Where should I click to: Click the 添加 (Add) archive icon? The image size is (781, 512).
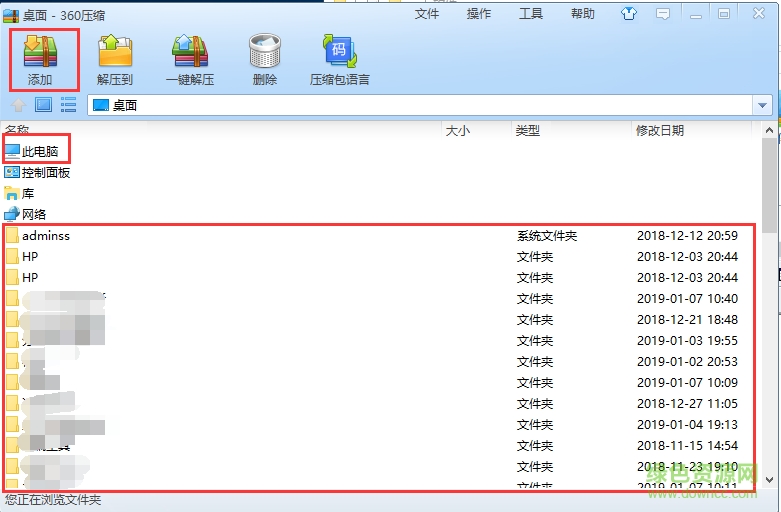point(41,51)
